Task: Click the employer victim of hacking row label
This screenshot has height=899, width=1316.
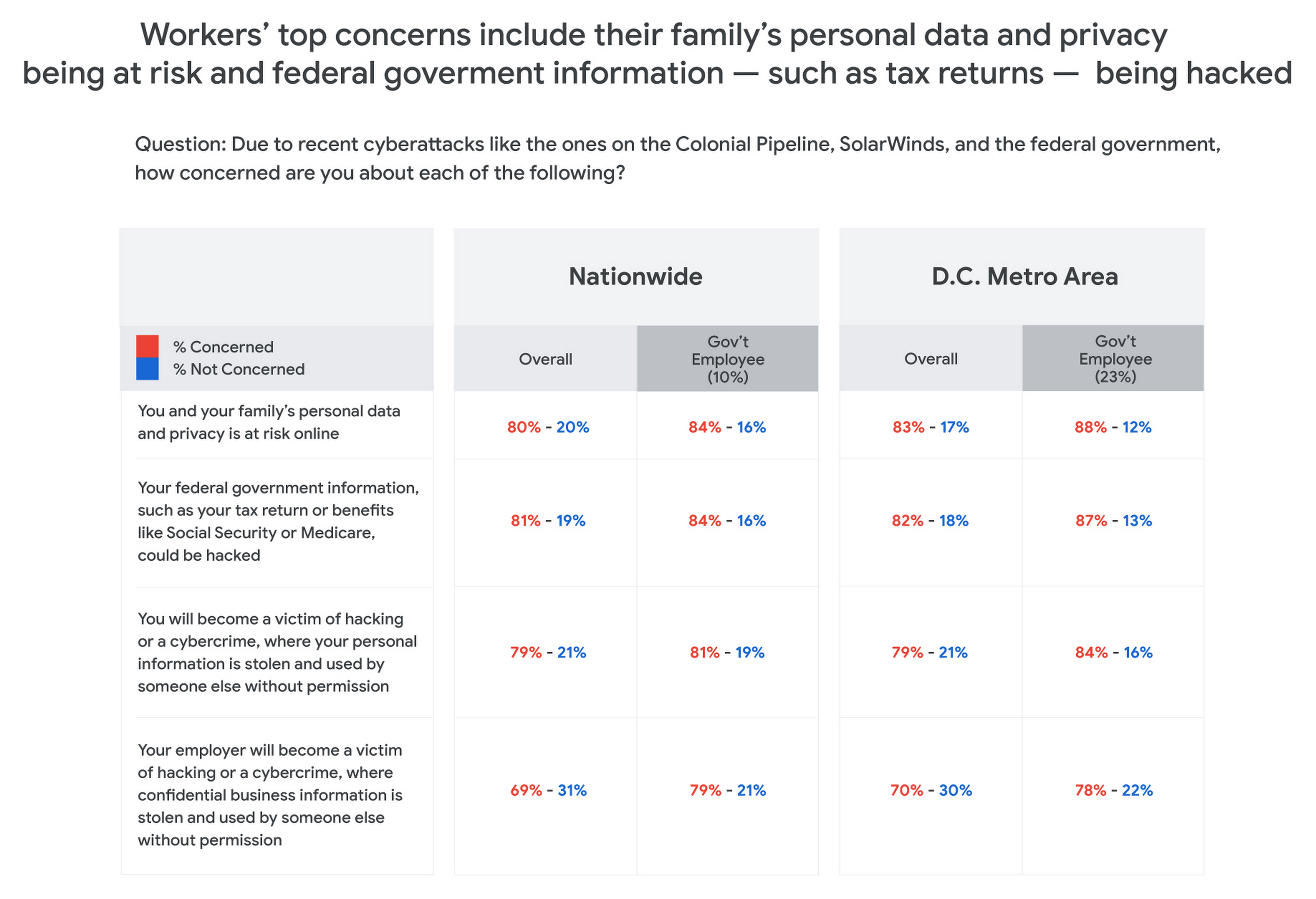Action: (x=269, y=794)
